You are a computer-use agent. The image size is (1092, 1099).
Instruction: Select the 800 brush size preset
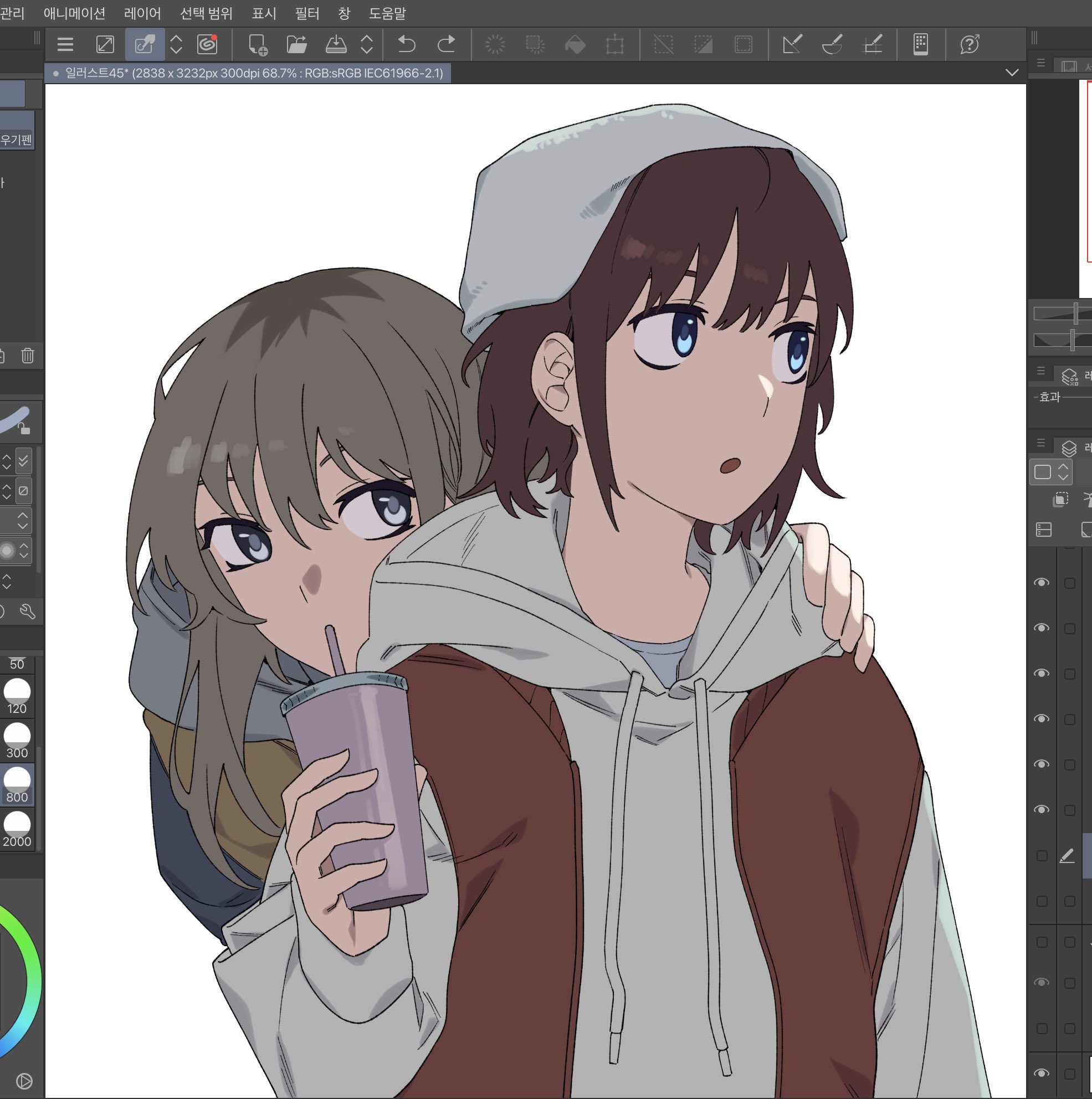(17, 785)
